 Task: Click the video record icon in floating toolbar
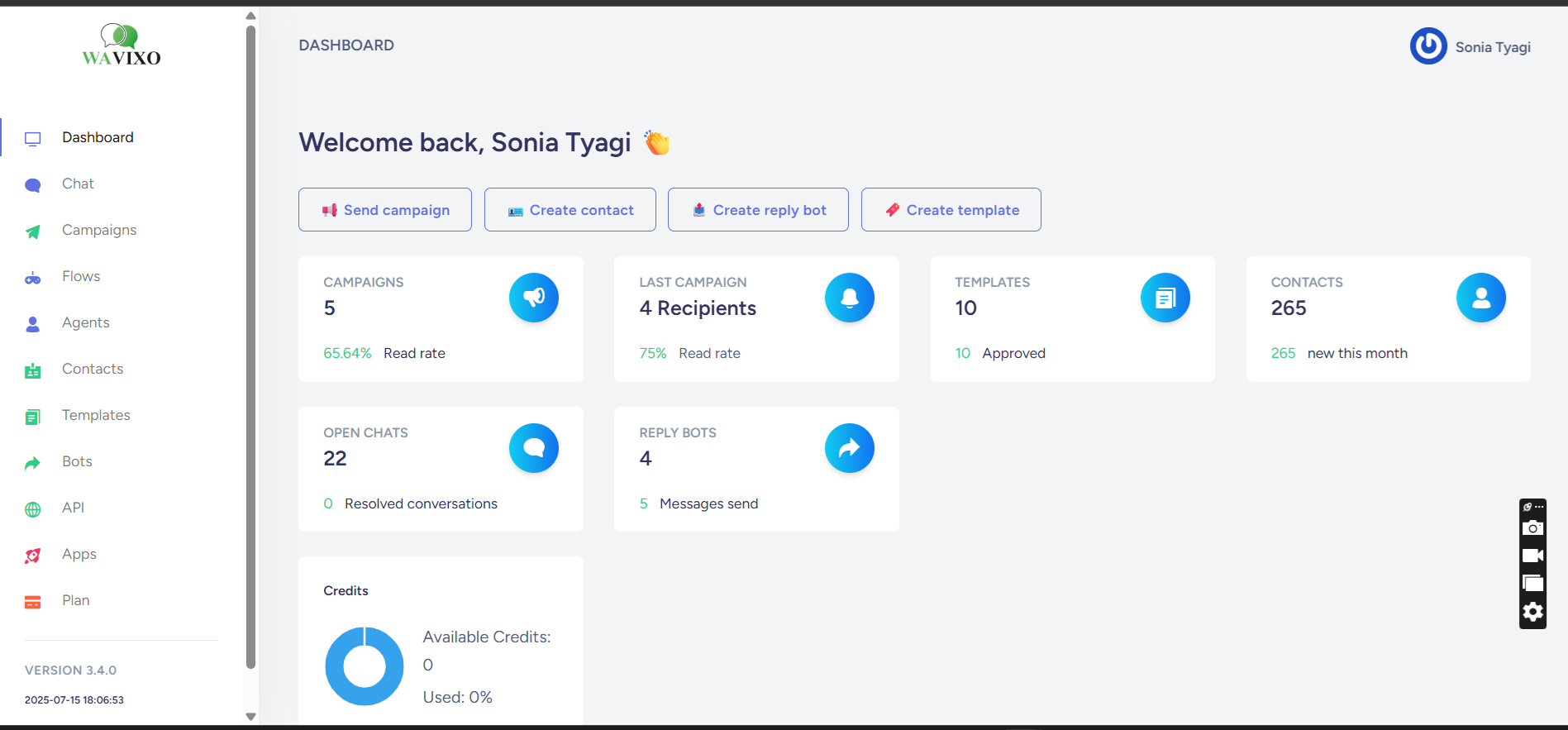tap(1532, 556)
